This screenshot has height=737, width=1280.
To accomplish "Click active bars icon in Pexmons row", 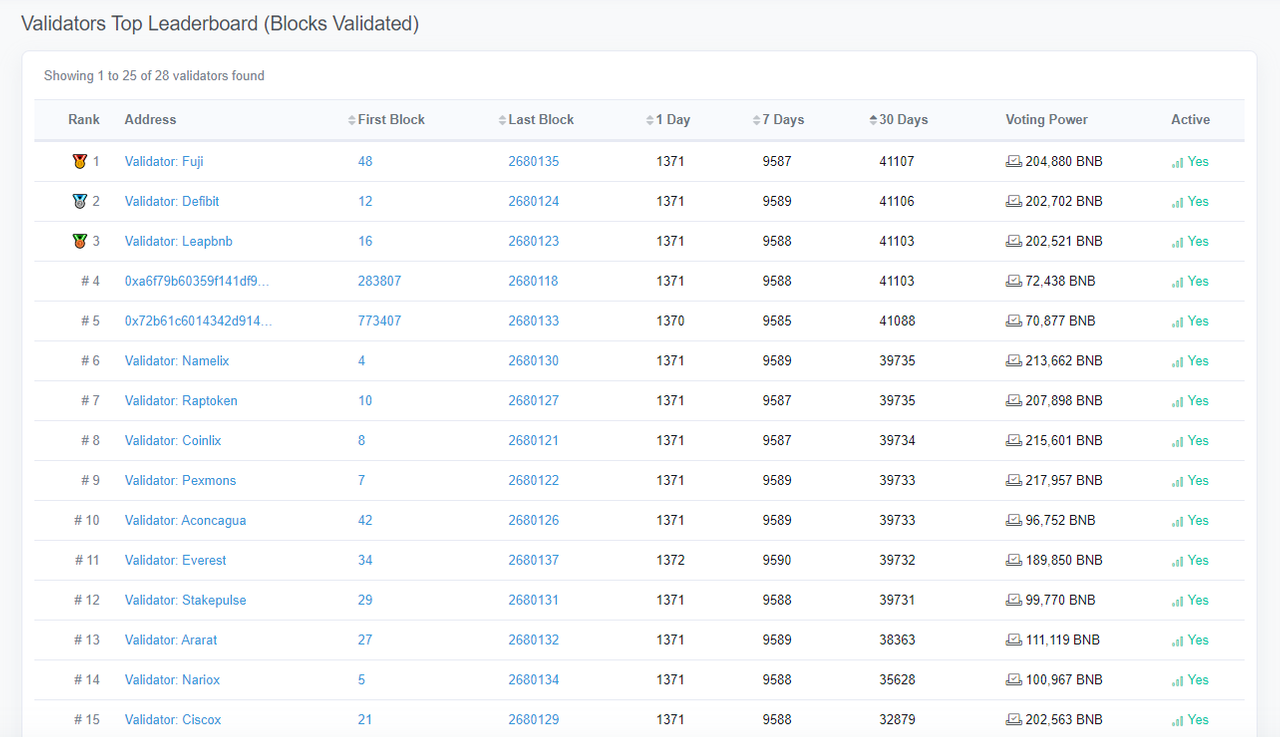I will click(1178, 481).
